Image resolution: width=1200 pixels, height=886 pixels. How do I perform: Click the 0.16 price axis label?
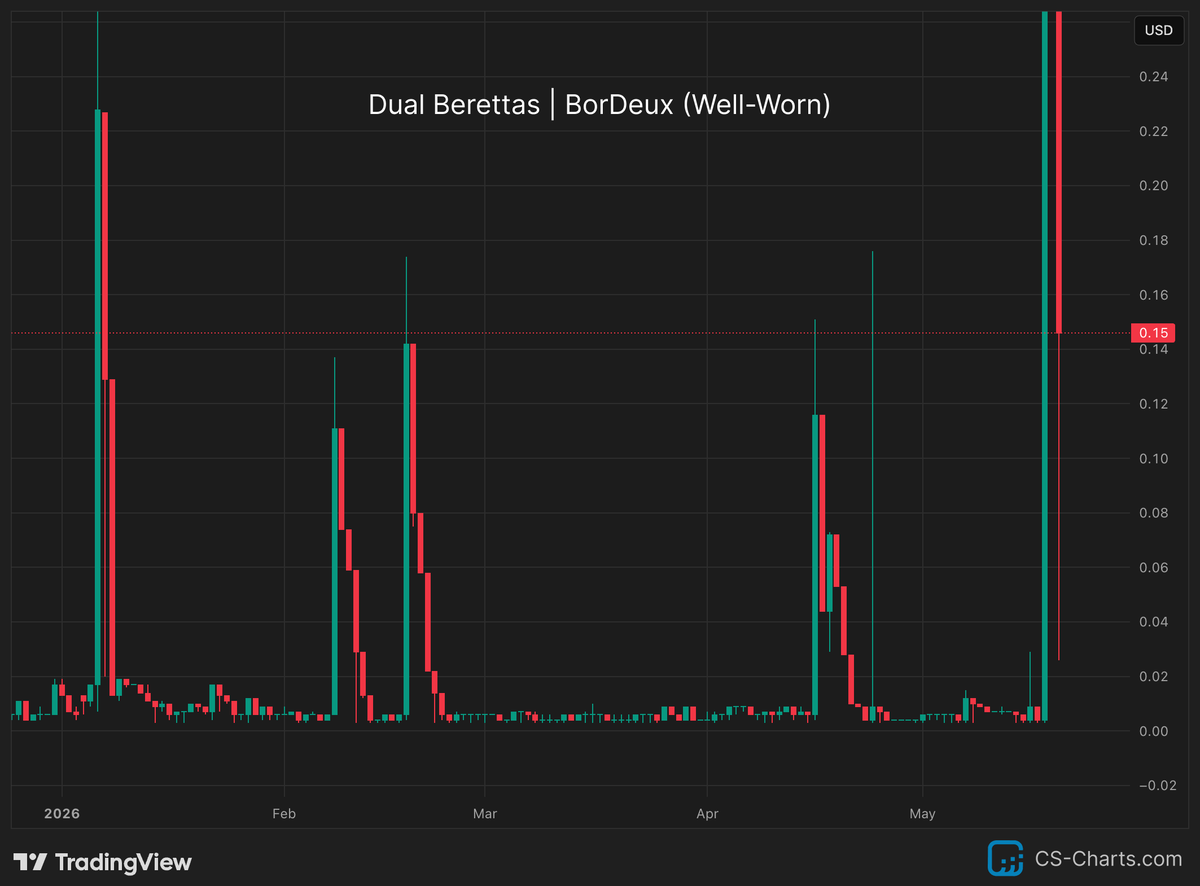pyautogui.click(x=1153, y=295)
